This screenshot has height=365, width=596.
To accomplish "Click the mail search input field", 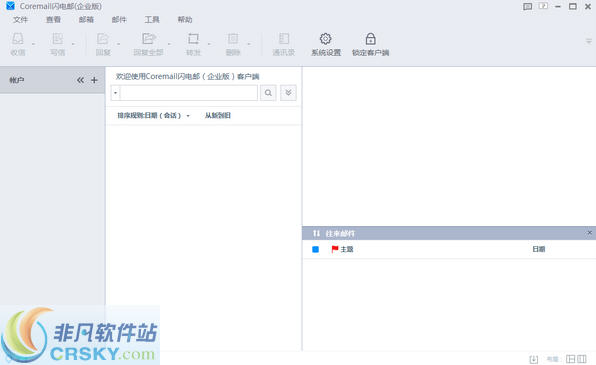I will pyautogui.click(x=189, y=93).
